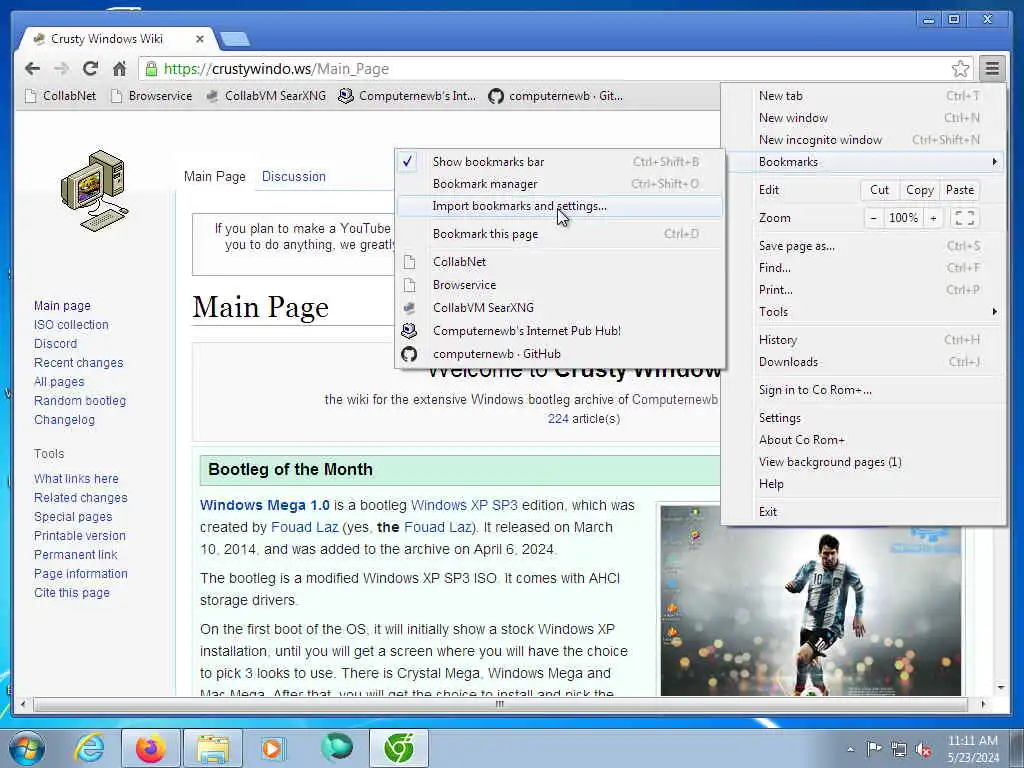Viewport: 1024px width, 768px height.
Task: Click the Crusty Windows Wiki computer logo
Action: [x=94, y=191]
